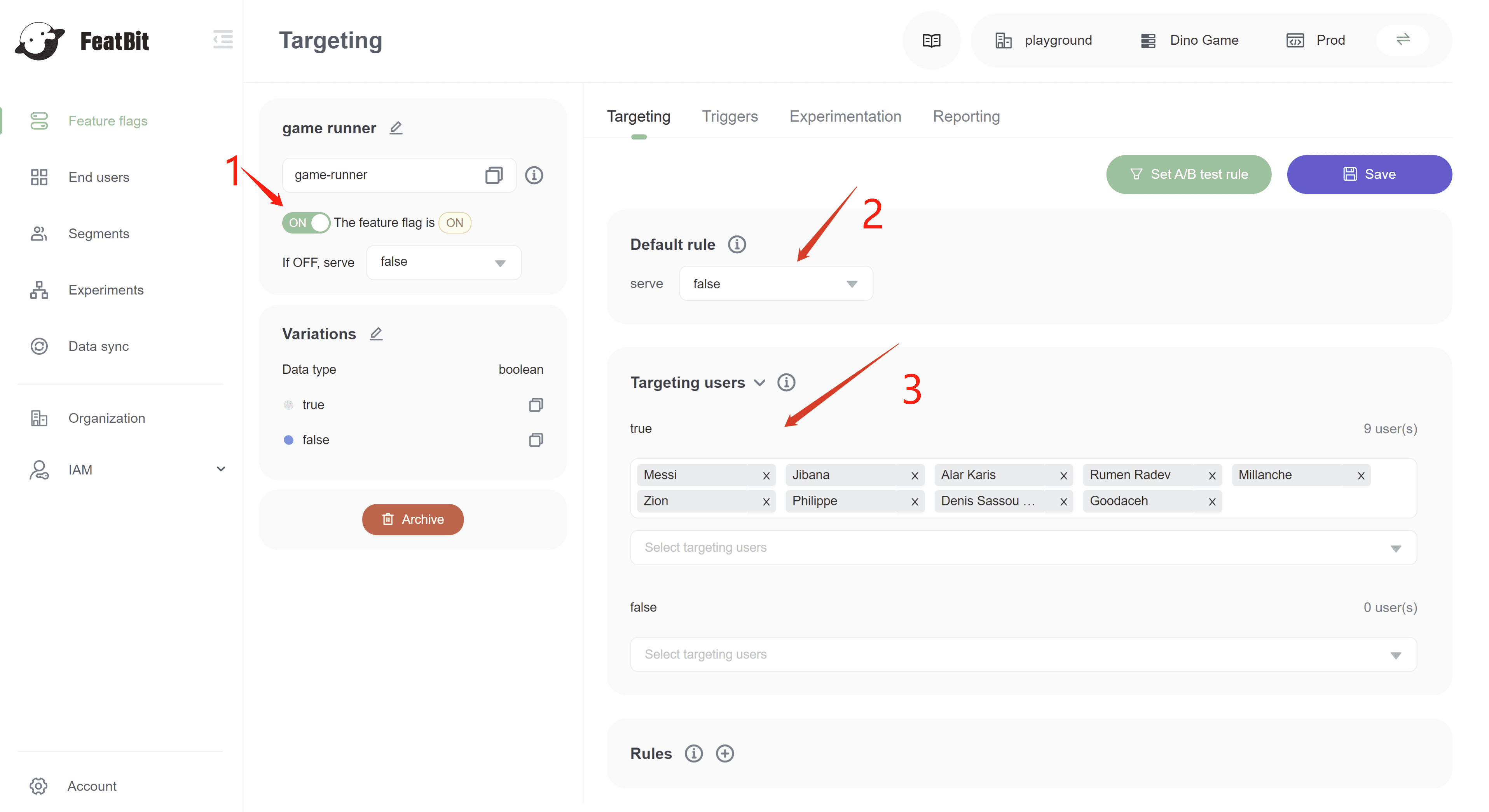Click the Save button
The image size is (1489, 812).
tap(1369, 174)
